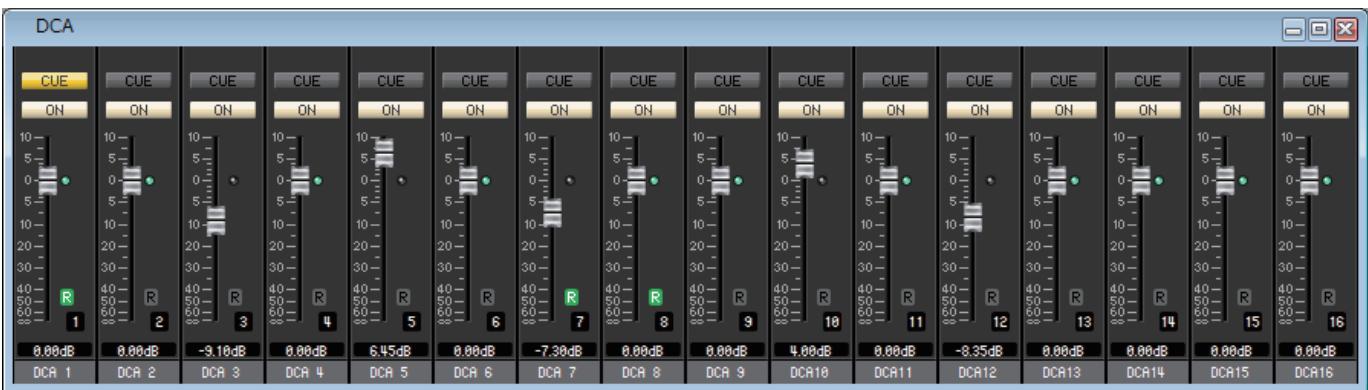Toggle the R icon on DCA 9
This screenshot has width=1368, height=390.
[x=740, y=296]
